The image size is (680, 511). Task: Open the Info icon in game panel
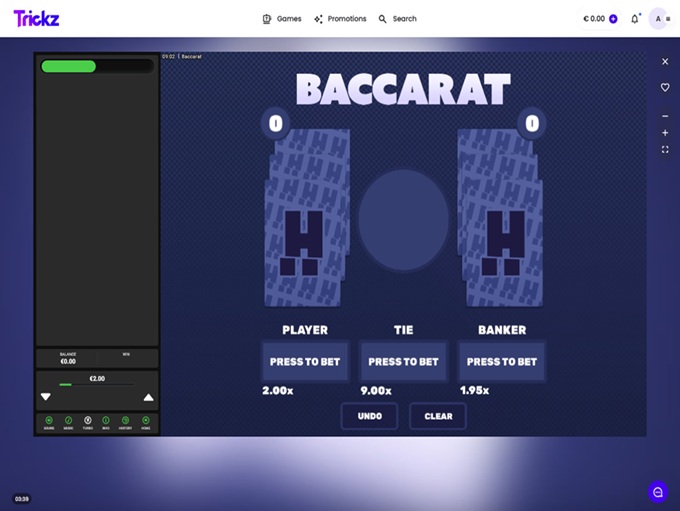click(106, 421)
